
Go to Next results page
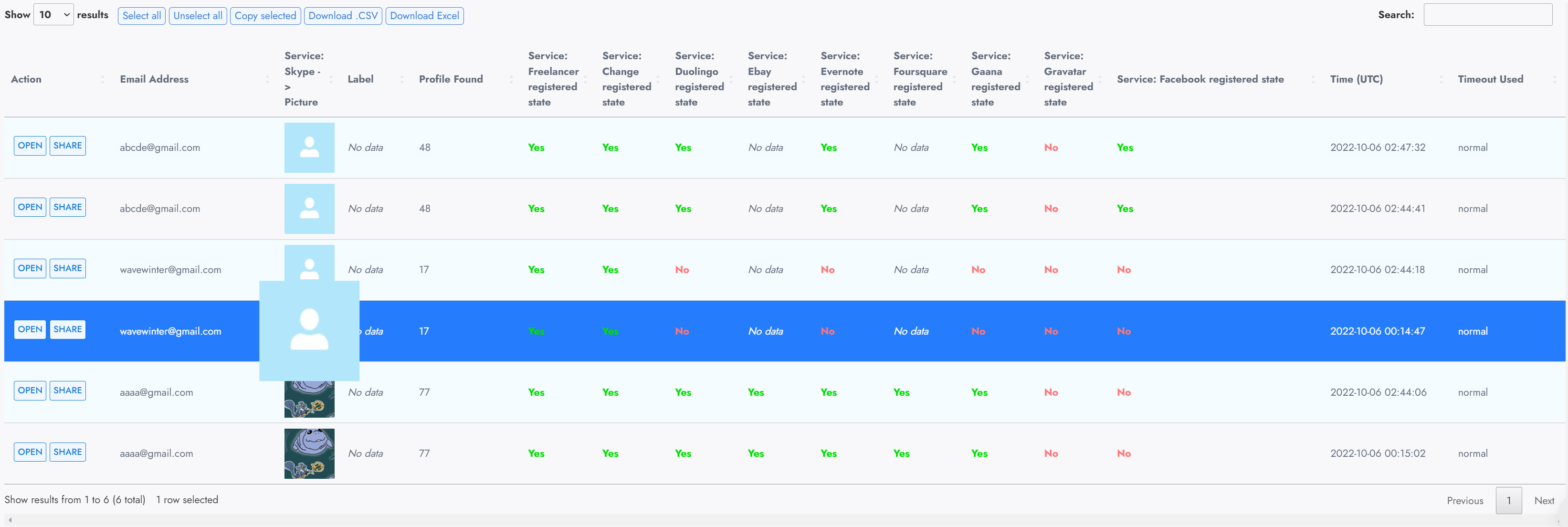1544,500
